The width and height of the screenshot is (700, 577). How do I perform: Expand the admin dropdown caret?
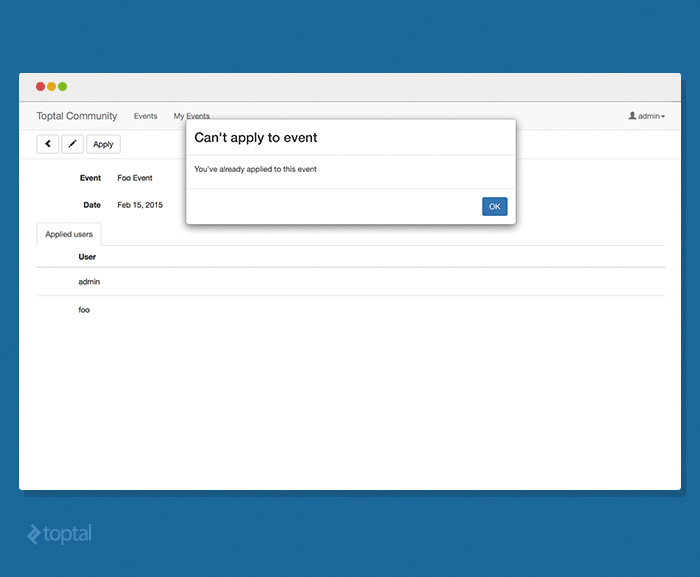point(663,117)
